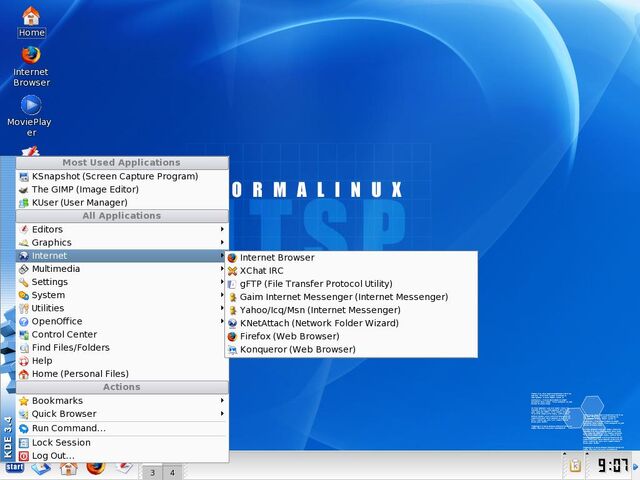Open the Help entry in the menu
The height and width of the screenshot is (480, 640).
122,360
